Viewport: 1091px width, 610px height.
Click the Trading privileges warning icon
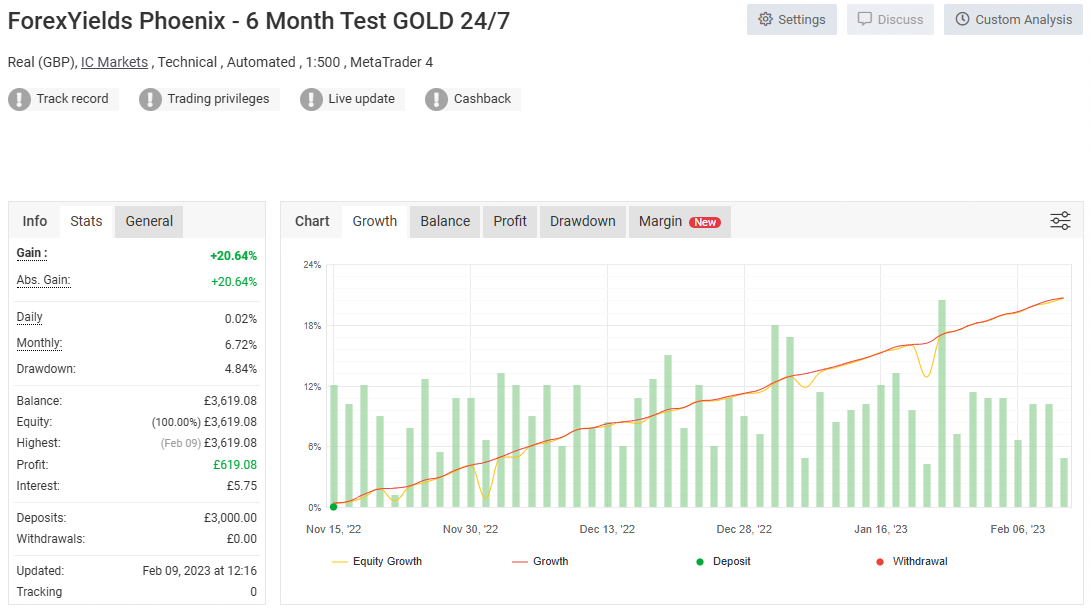point(150,99)
